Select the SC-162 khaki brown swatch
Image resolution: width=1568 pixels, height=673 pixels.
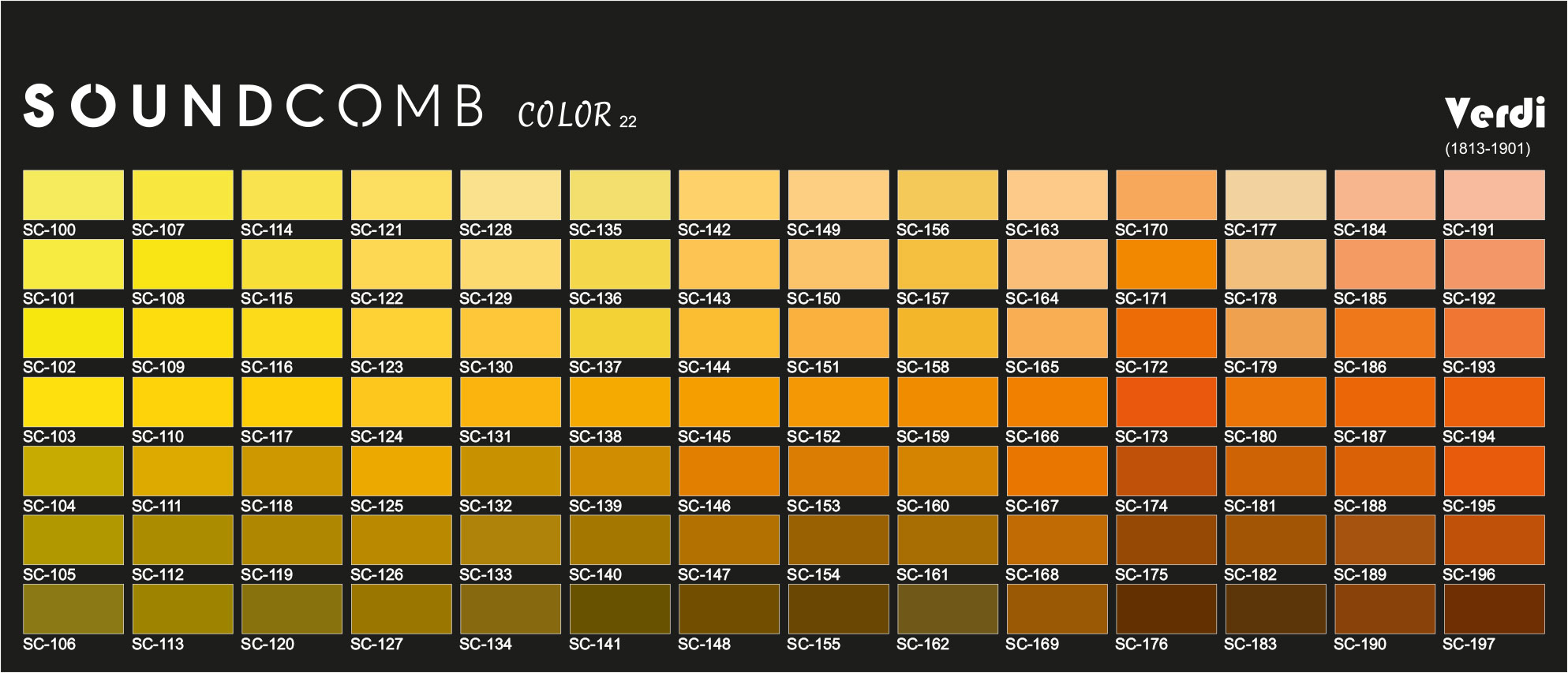[948, 609]
